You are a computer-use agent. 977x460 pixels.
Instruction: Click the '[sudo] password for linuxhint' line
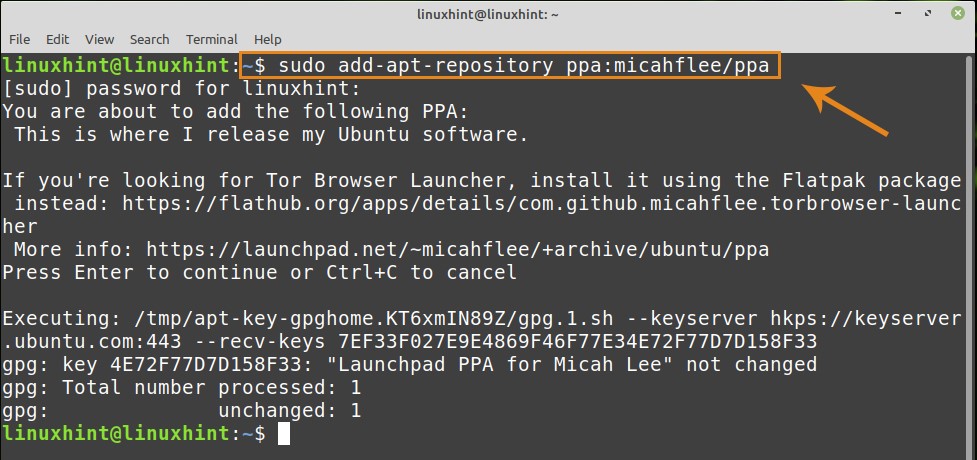(180, 88)
